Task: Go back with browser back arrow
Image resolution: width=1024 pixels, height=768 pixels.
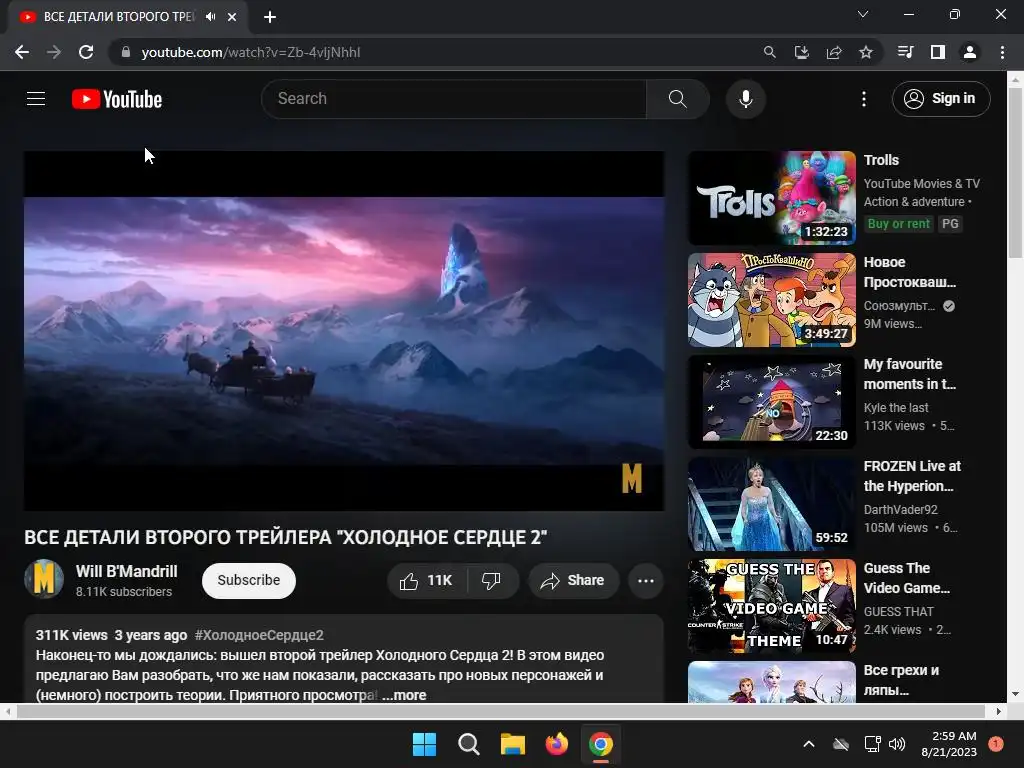Action: tap(22, 52)
